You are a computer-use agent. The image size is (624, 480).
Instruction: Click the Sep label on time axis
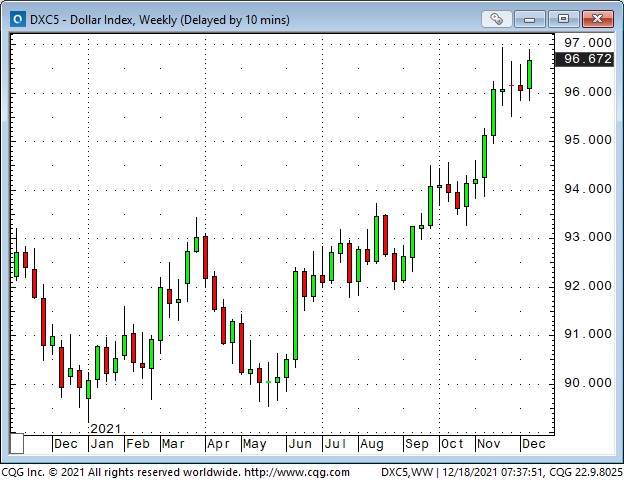point(417,444)
